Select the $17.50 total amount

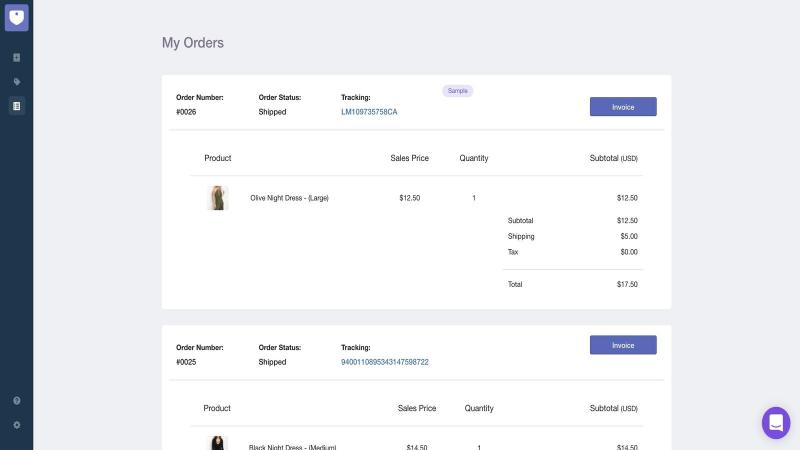(627, 284)
